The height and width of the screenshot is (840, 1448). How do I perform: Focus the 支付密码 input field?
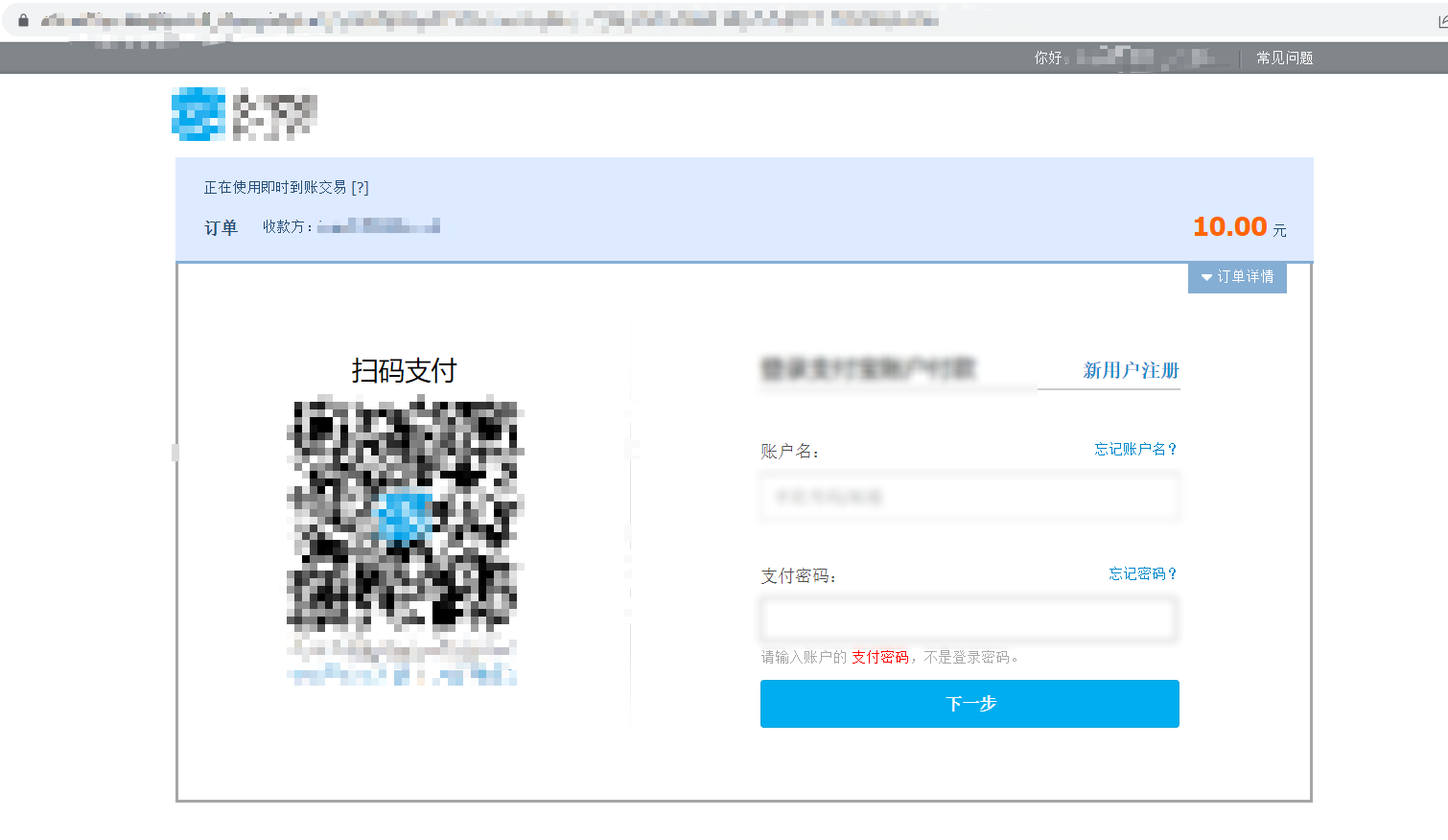[x=969, y=619]
